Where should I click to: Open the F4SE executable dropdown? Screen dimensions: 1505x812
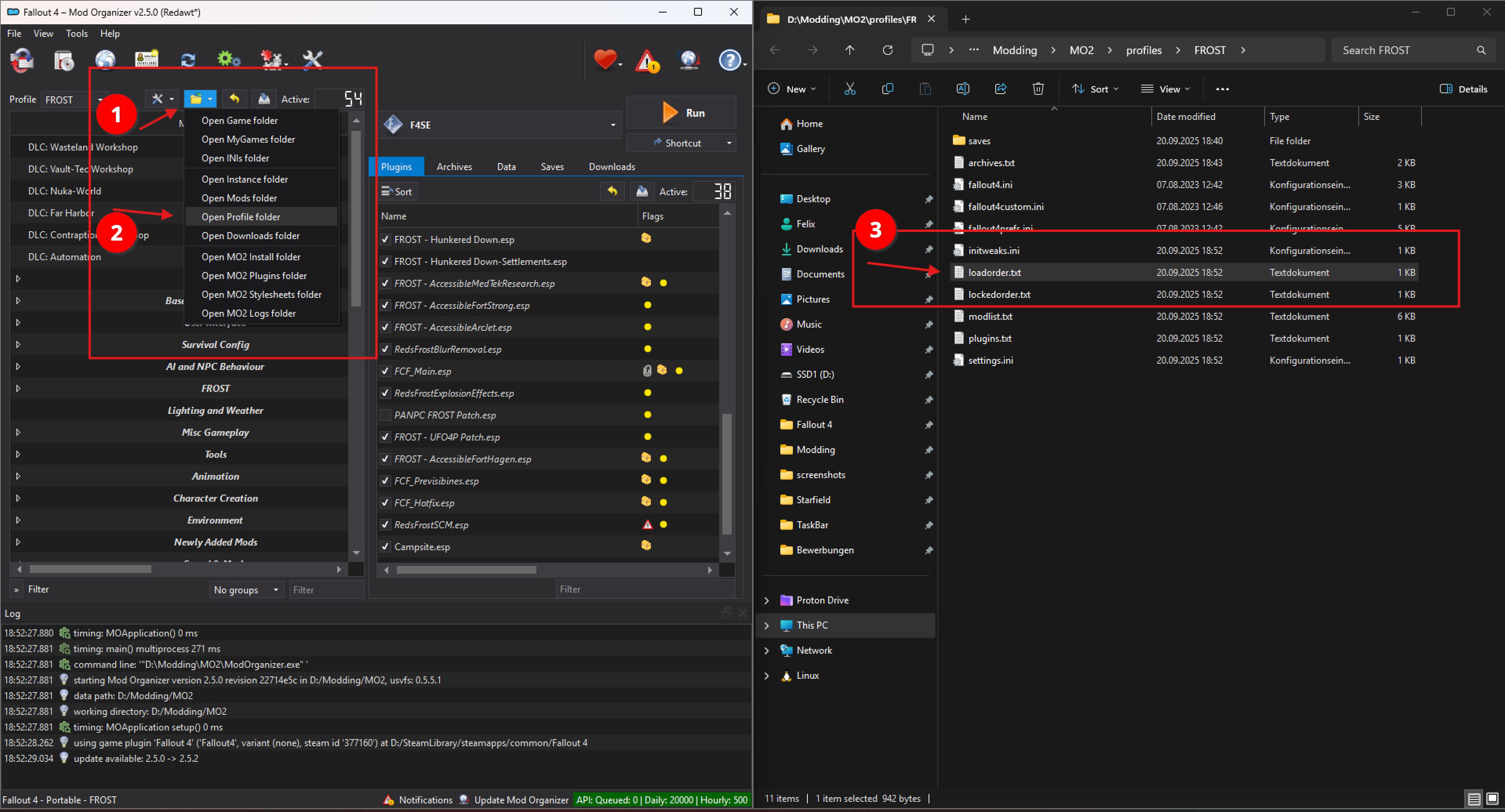613,125
